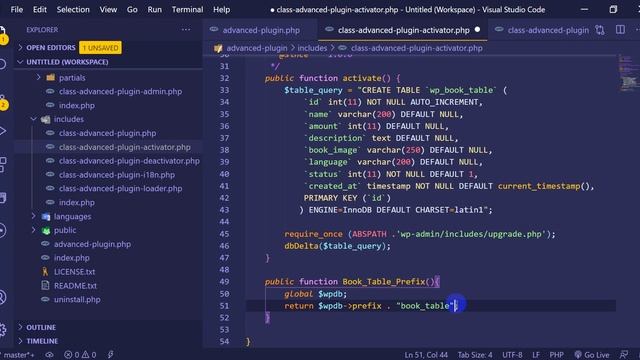Open Extensions view in activity bar

point(2,164)
